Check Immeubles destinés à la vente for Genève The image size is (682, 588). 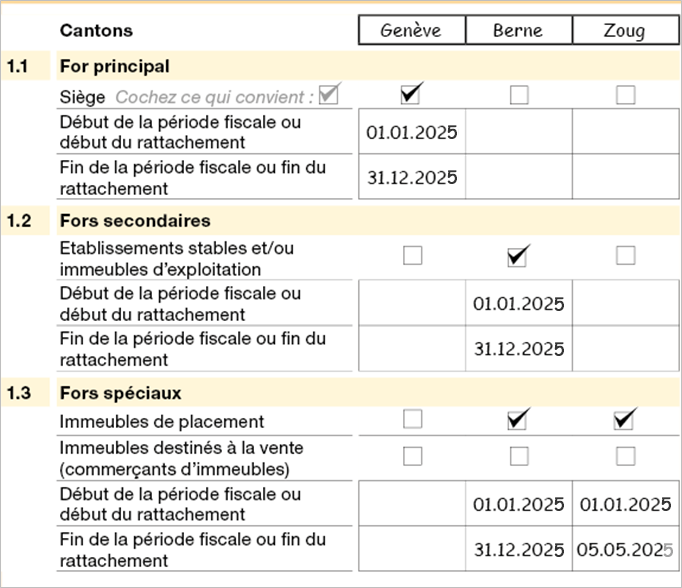[x=412, y=456]
